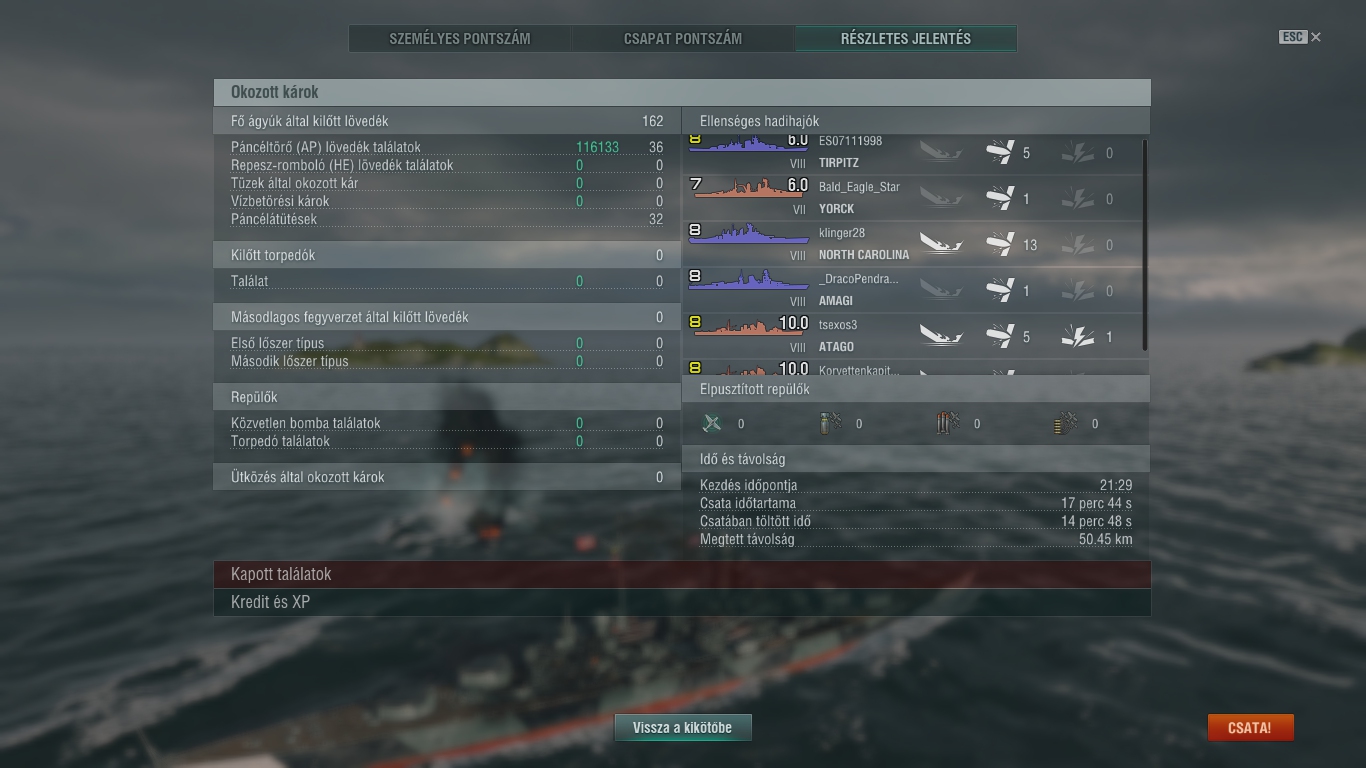Click Amagi ship silhouette icon

click(748, 281)
